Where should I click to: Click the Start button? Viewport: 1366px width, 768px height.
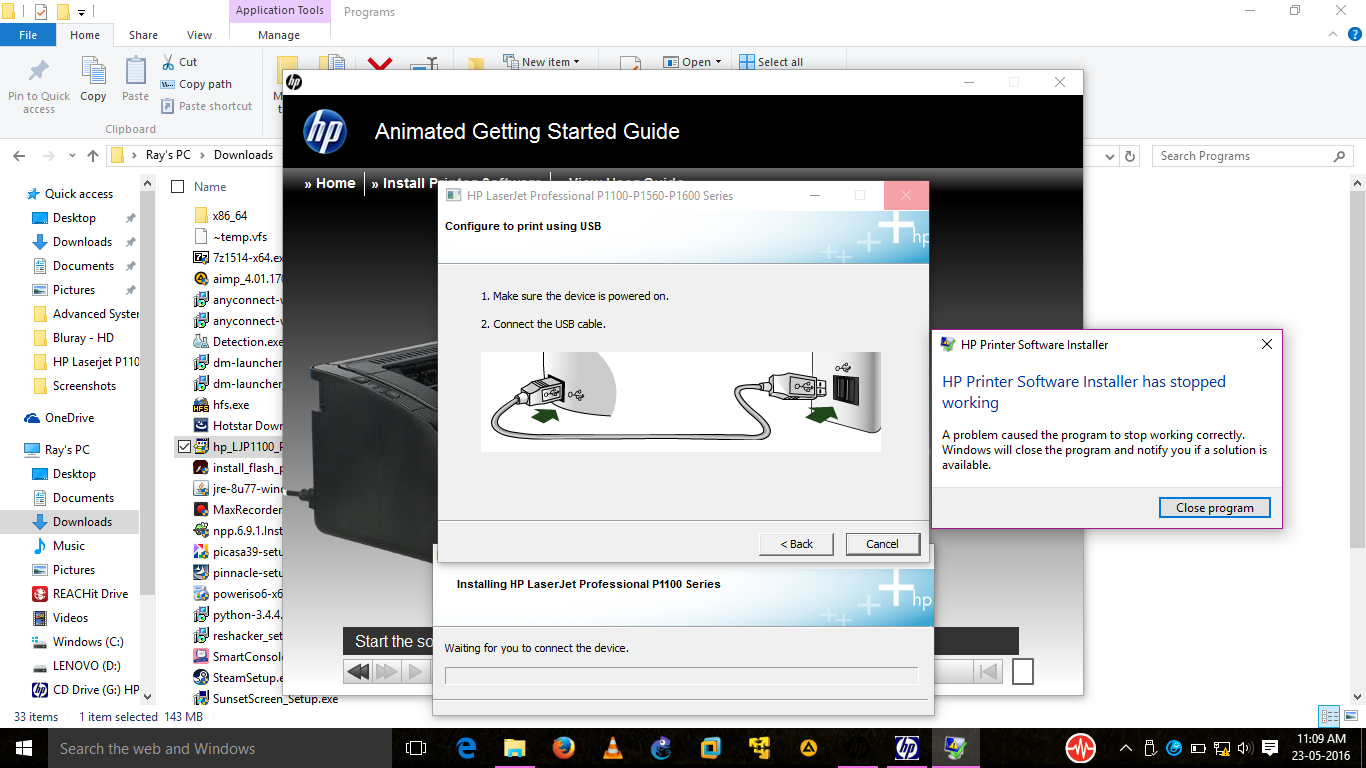tap(24, 748)
